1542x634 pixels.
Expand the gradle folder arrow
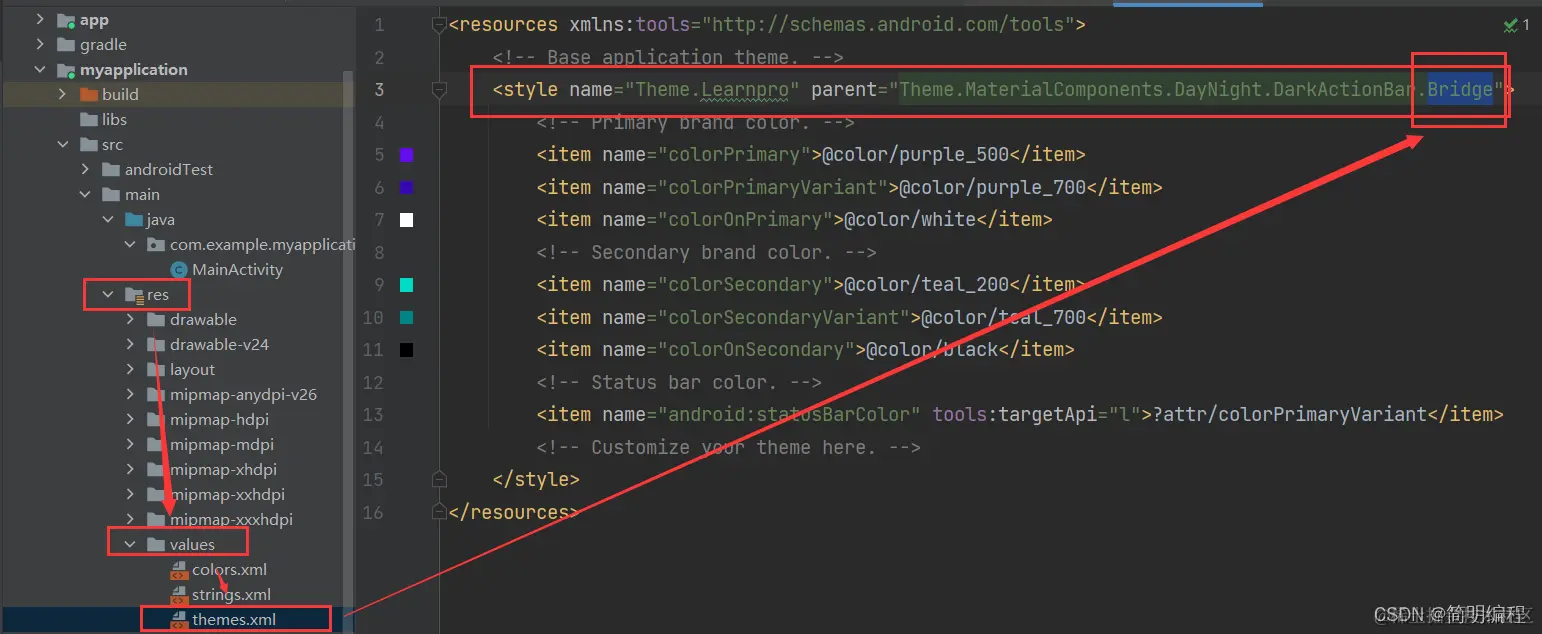40,44
